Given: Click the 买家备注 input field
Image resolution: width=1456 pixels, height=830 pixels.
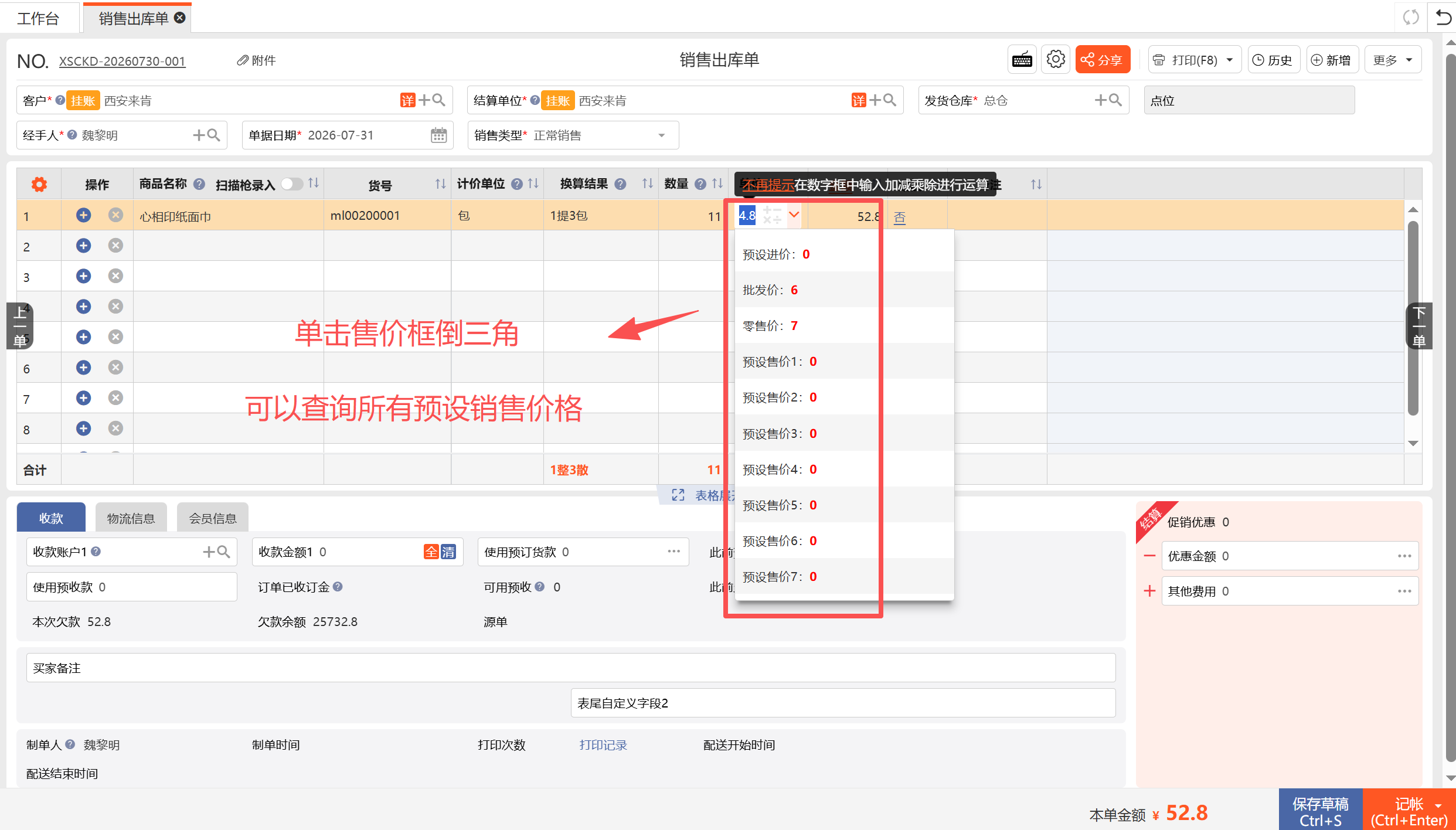Looking at the screenshot, I should click(x=570, y=668).
